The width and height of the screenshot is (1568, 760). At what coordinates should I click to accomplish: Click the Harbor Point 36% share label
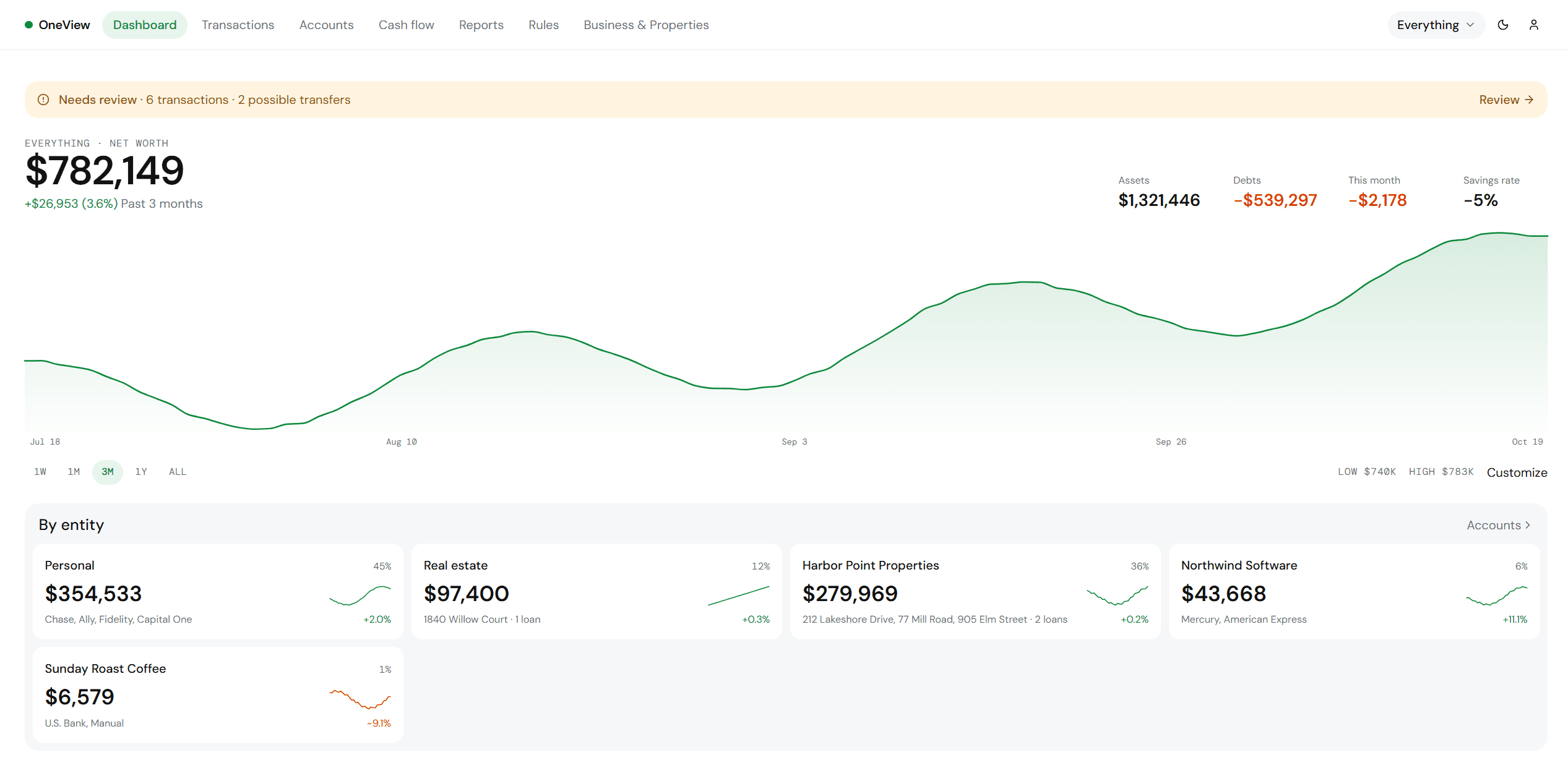pos(1139,566)
